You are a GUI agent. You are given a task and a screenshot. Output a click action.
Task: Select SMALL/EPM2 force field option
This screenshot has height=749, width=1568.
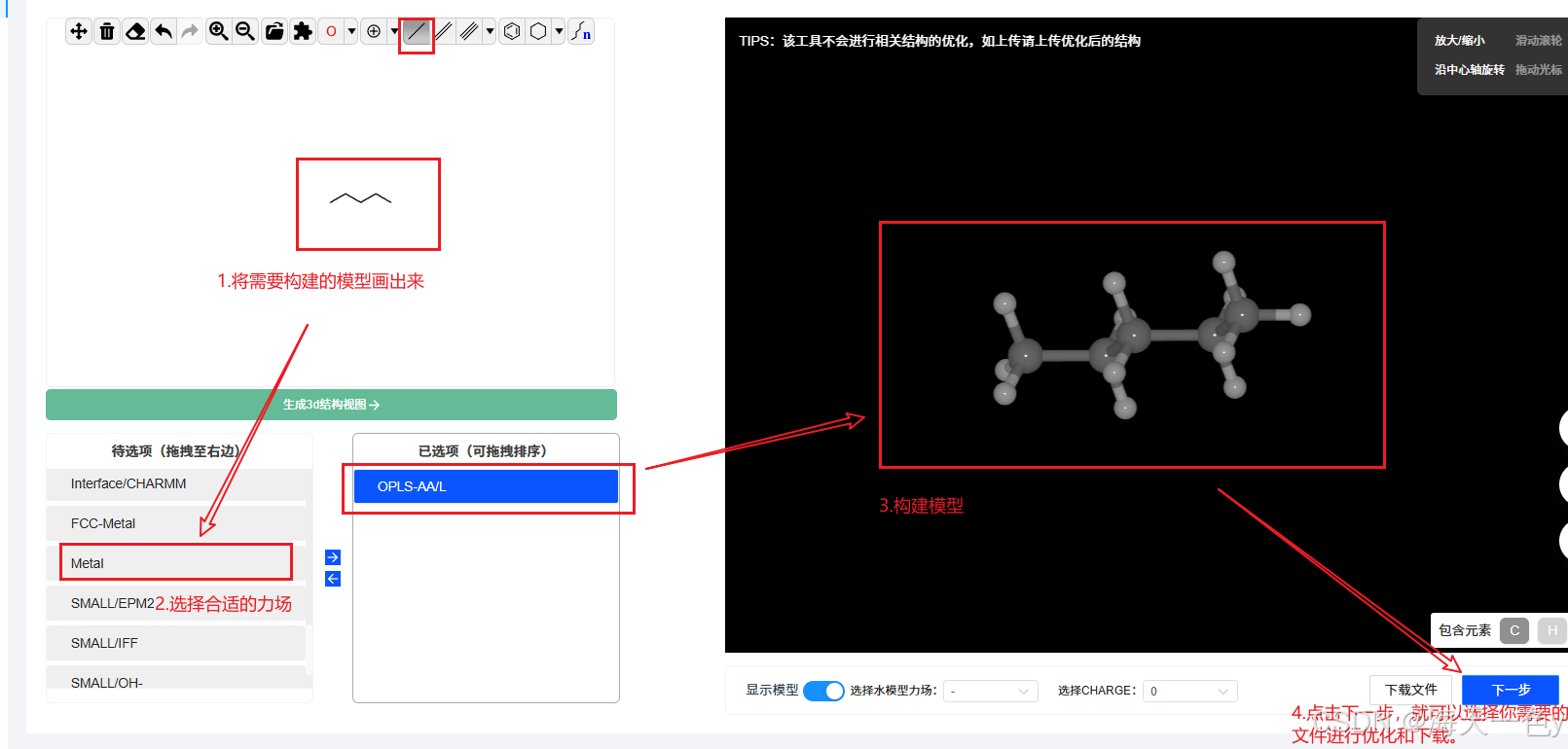[175, 603]
